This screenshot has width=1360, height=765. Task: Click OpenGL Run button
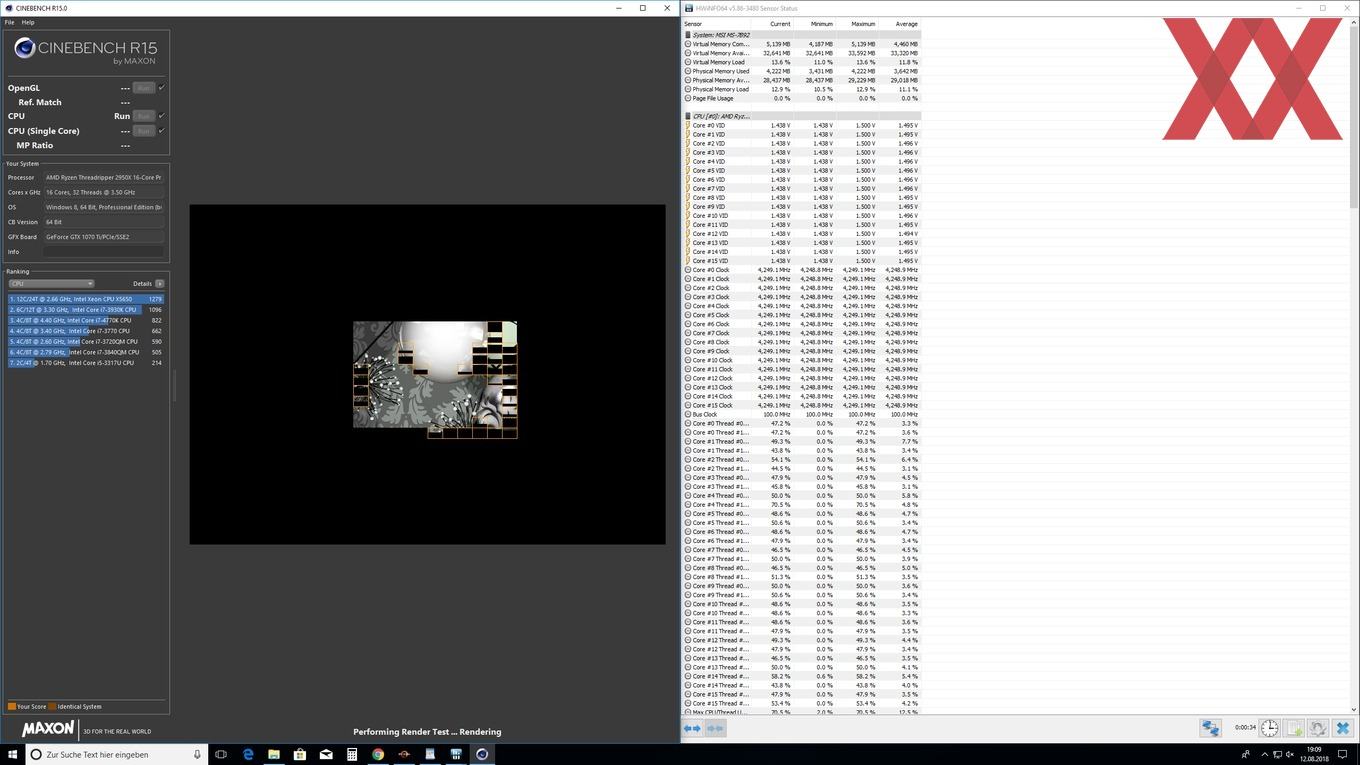144,88
